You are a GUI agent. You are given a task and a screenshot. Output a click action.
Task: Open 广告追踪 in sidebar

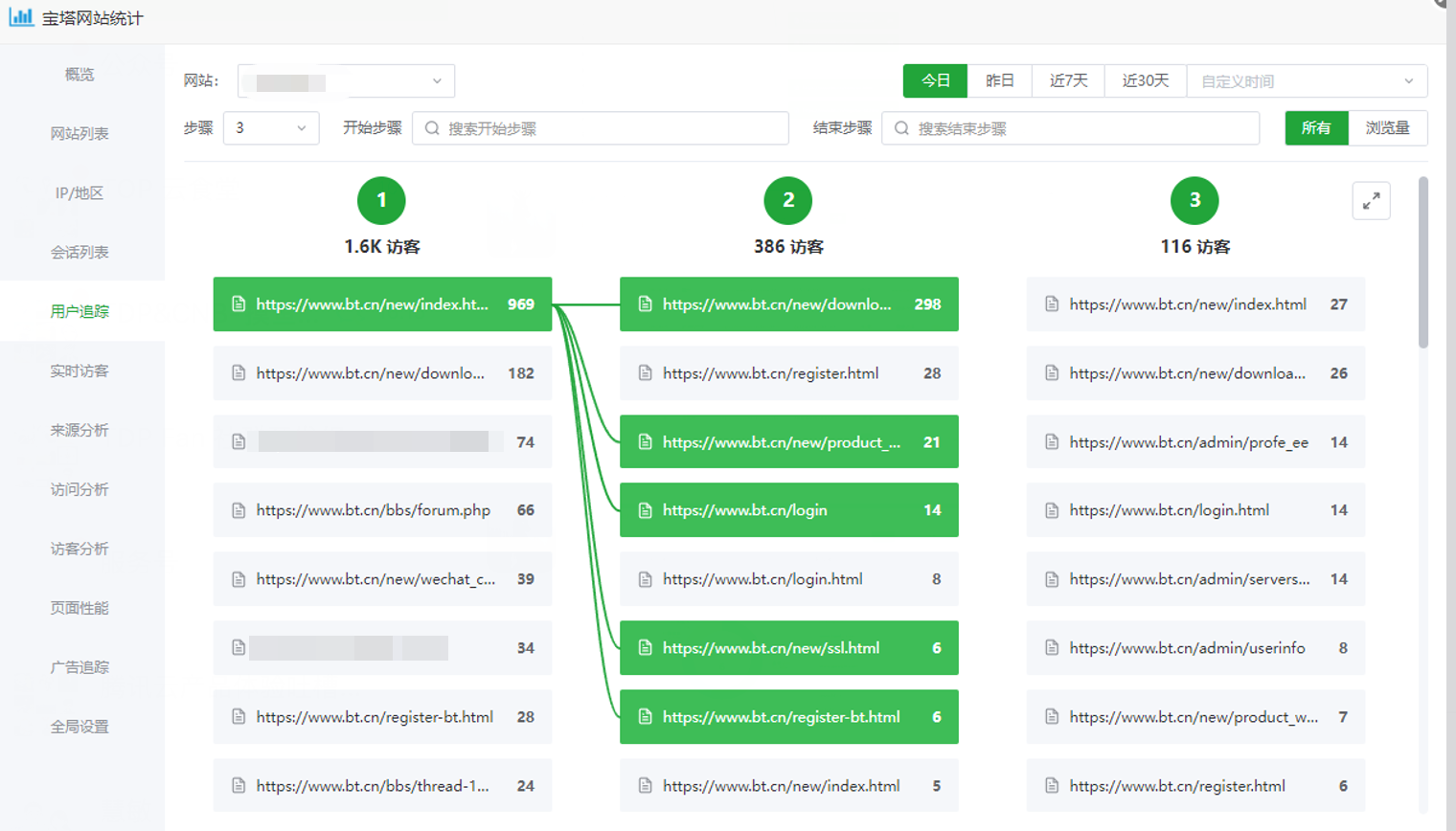pos(80,667)
